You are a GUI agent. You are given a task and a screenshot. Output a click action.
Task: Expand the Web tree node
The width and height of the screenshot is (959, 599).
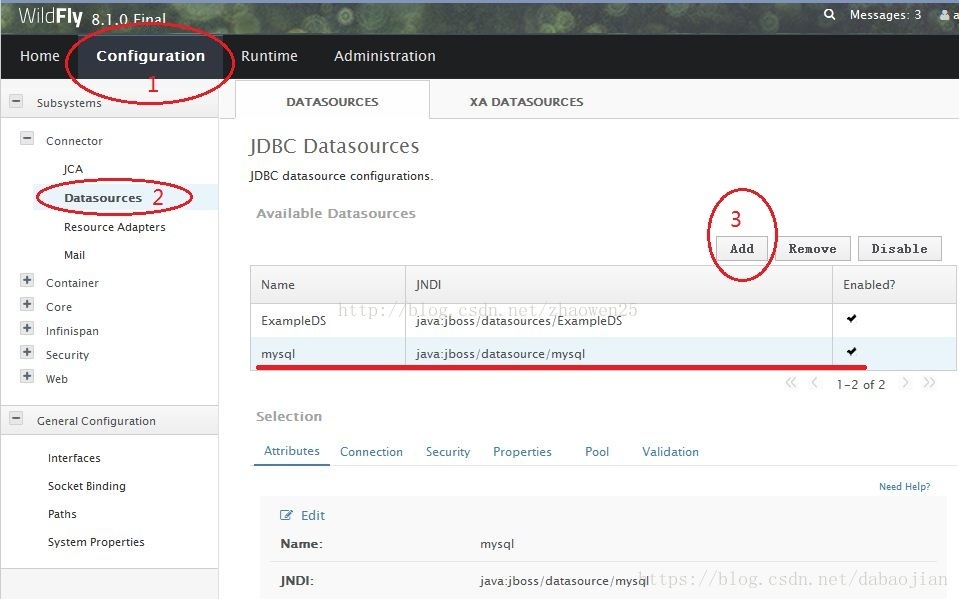27,376
